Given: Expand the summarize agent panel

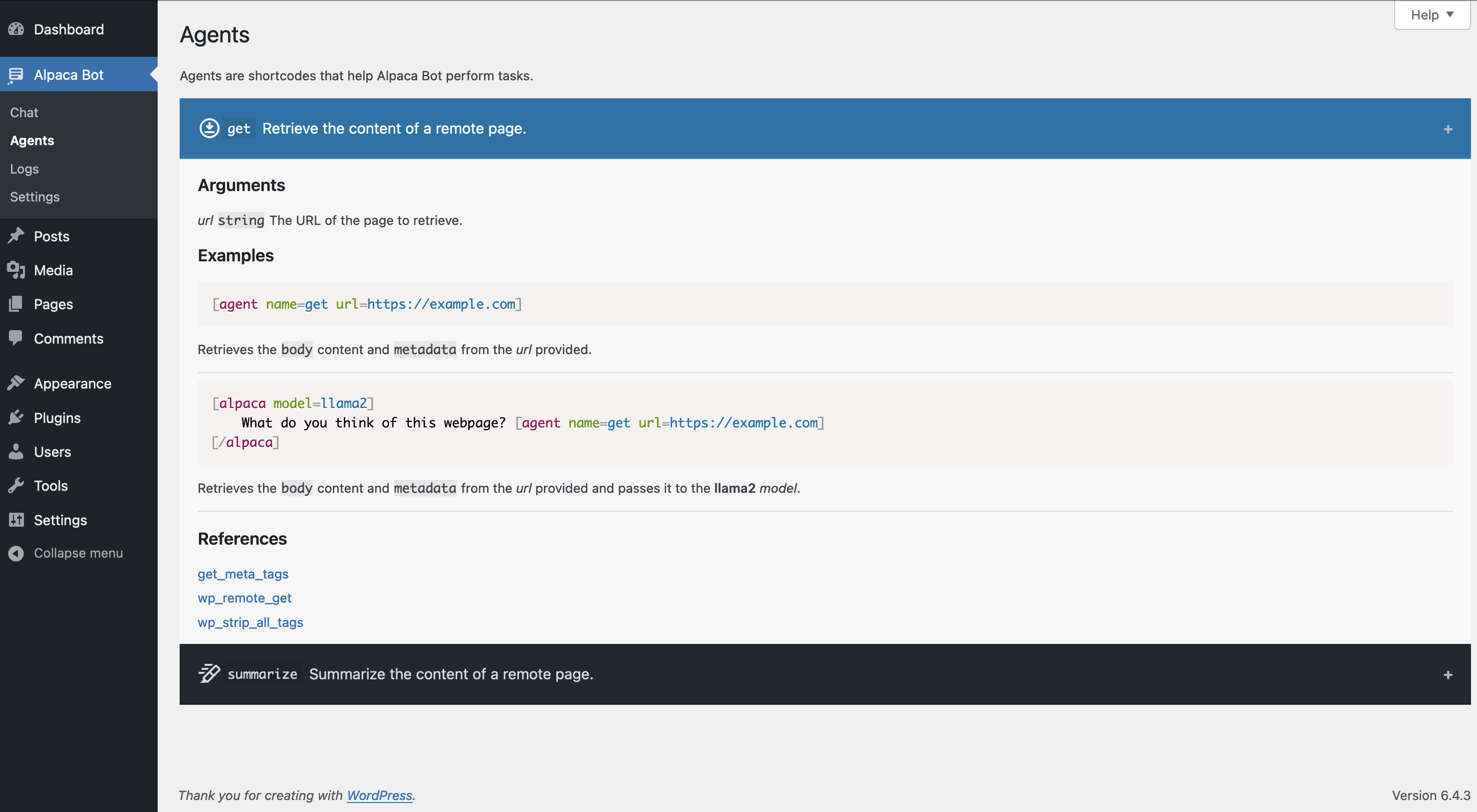Looking at the screenshot, I should (1449, 674).
